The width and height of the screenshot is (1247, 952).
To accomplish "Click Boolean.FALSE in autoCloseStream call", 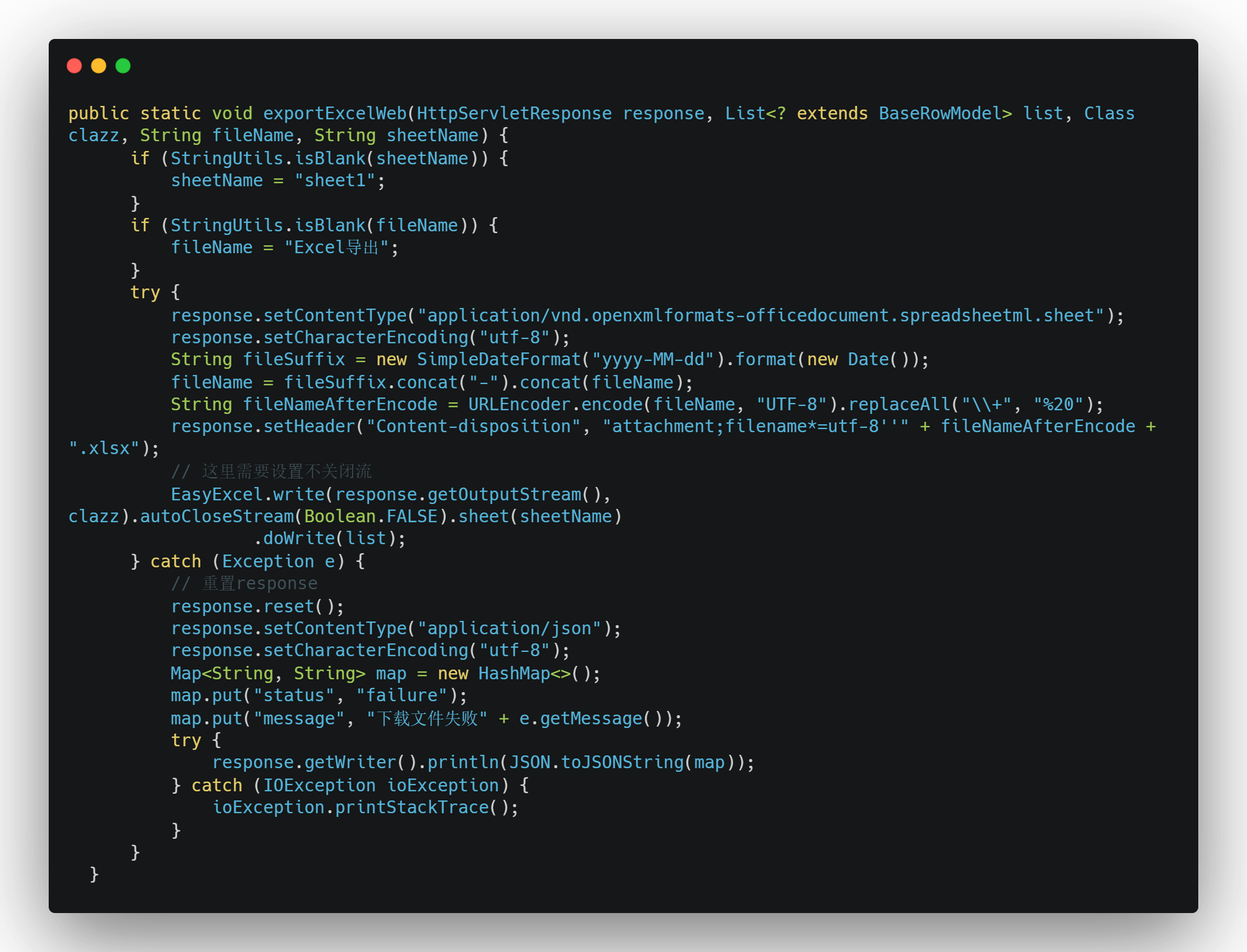I will [x=370, y=516].
